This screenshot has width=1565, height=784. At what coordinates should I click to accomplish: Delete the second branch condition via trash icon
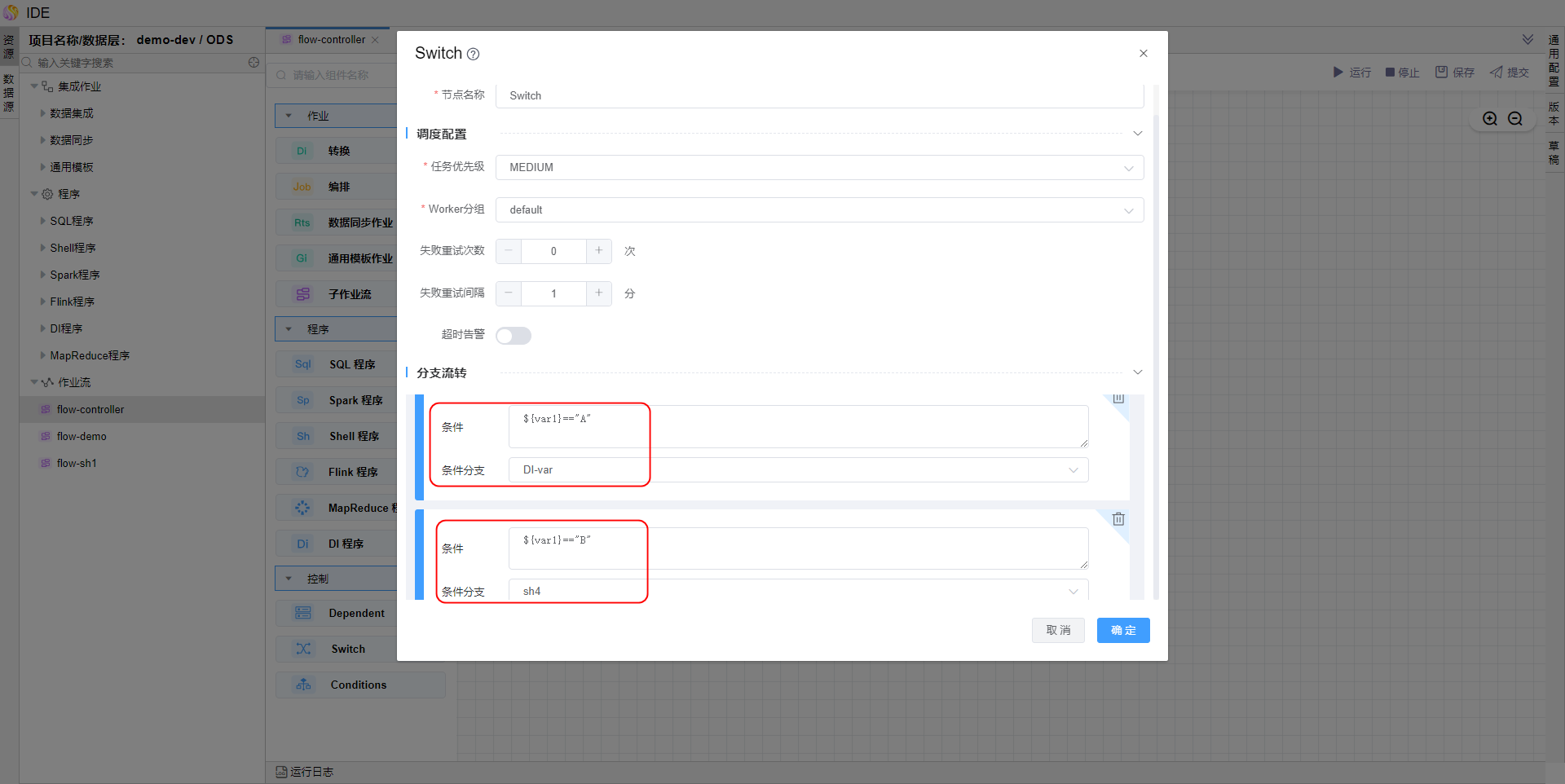point(1118,519)
